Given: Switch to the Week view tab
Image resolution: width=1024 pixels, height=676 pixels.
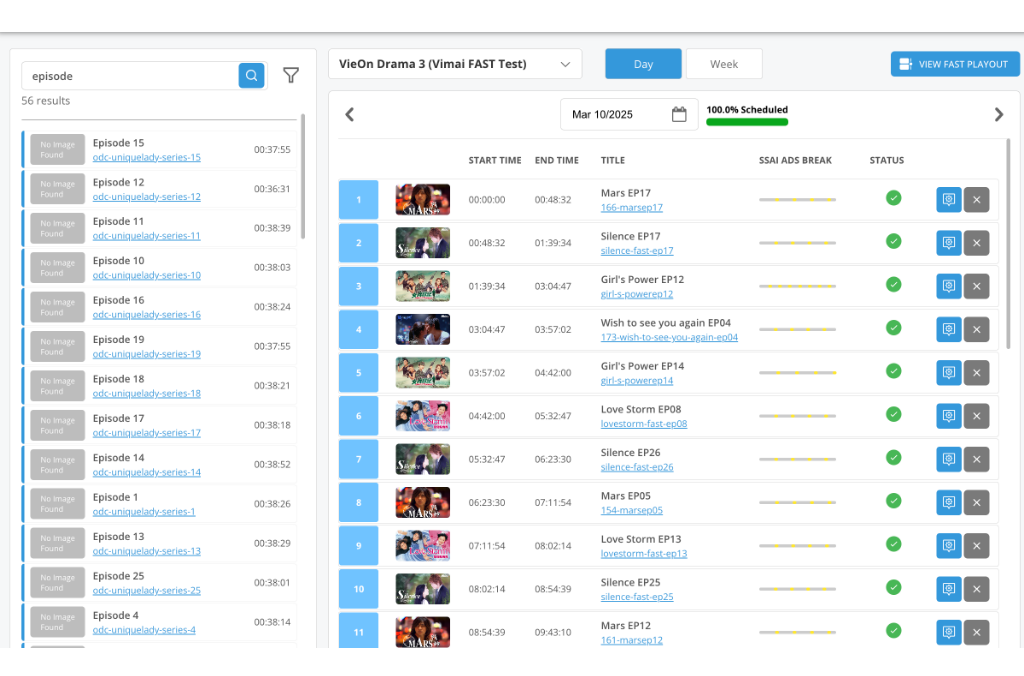Looking at the screenshot, I should (724, 64).
